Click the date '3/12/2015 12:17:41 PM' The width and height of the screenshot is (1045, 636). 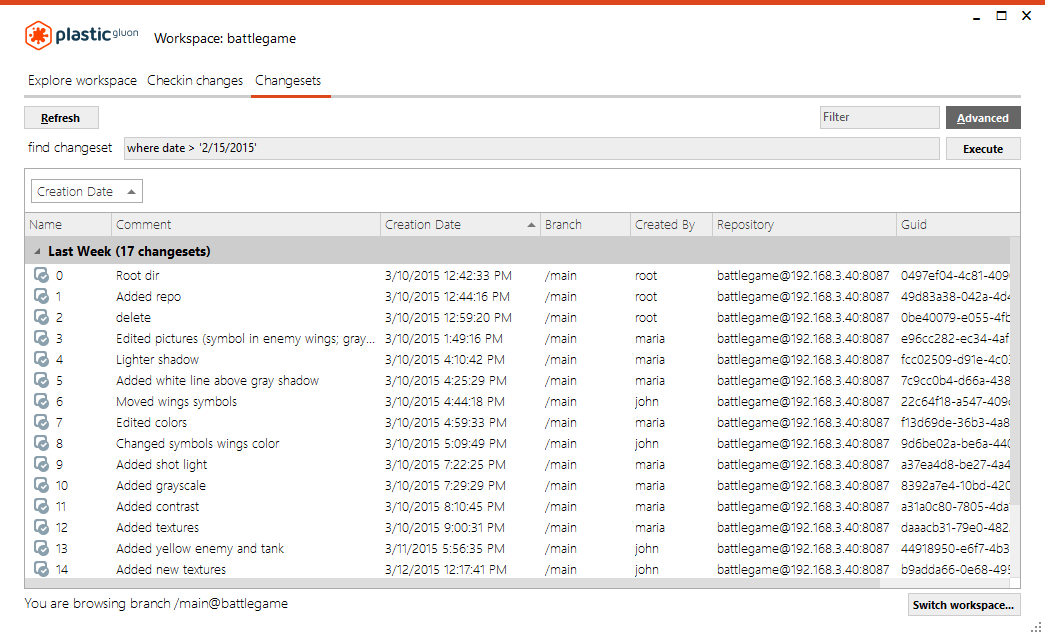(x=446, y=569)
